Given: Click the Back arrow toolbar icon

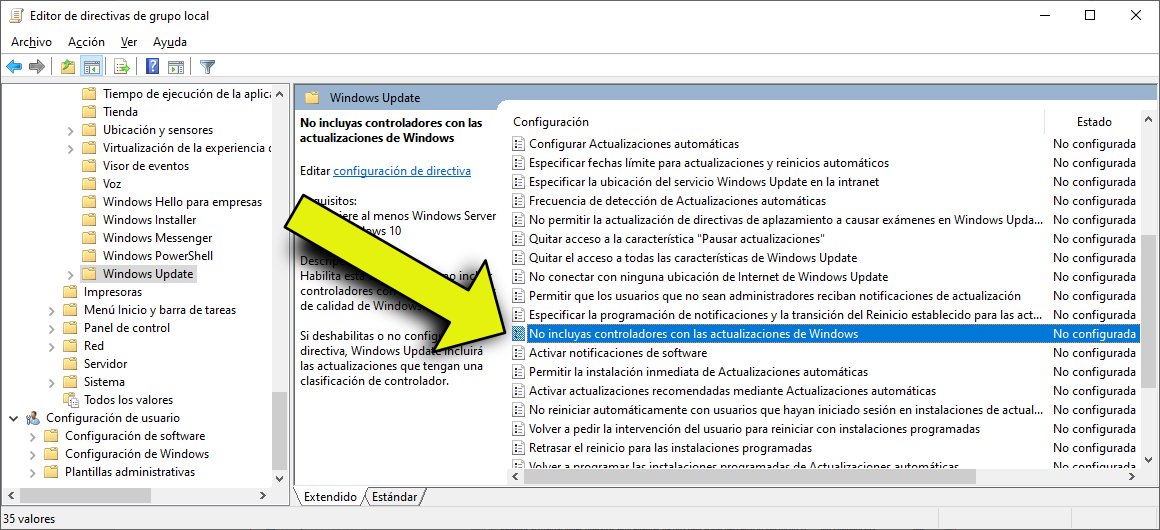Looking at the screenshot, I should click(x=14, y=67).
